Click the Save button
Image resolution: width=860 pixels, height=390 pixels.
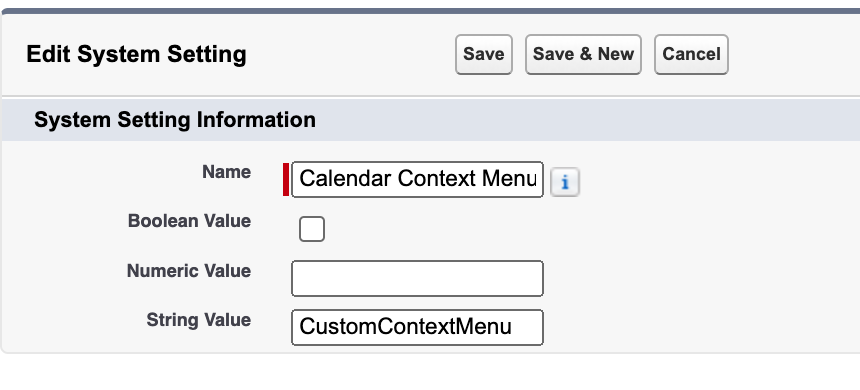coord(483,54)
